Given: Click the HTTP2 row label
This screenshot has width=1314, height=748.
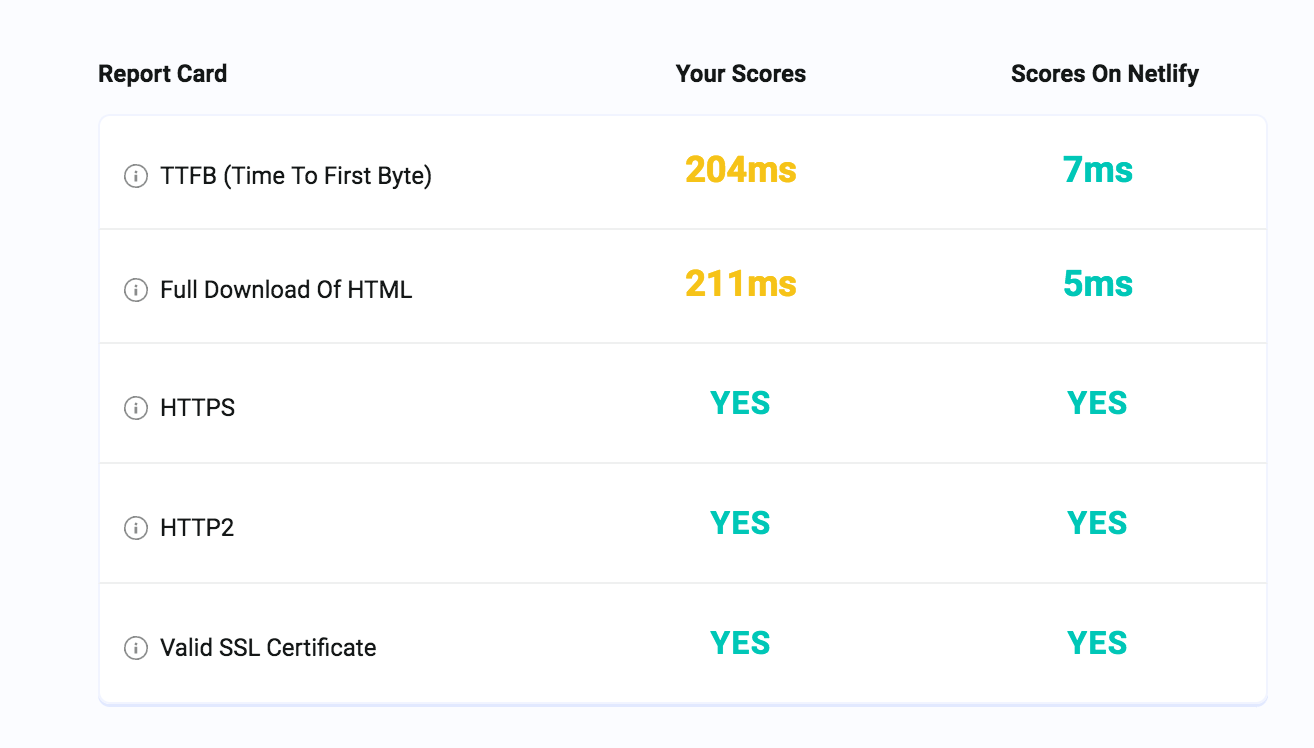Looking at the screenshot, I should [197, 528].
